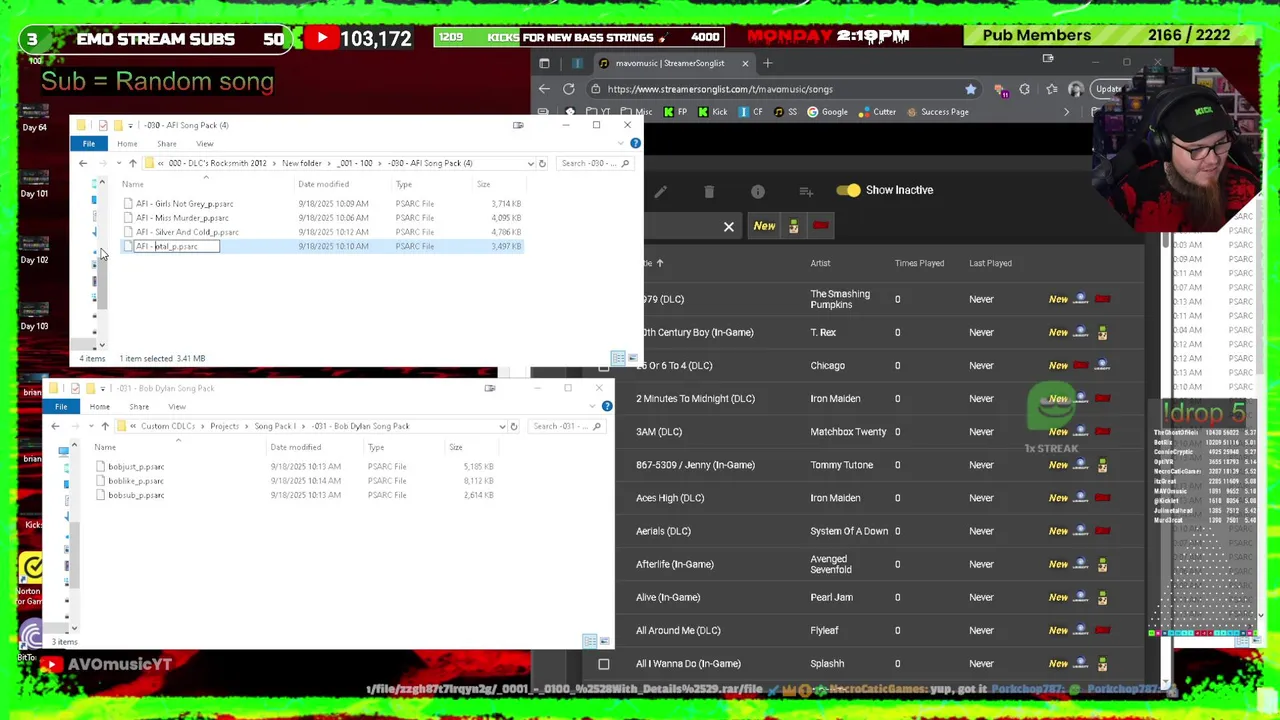Switch AFI window to large icons view
Image resolution: width=1280 pixels, height=720 pixels.
click(632, 358)
